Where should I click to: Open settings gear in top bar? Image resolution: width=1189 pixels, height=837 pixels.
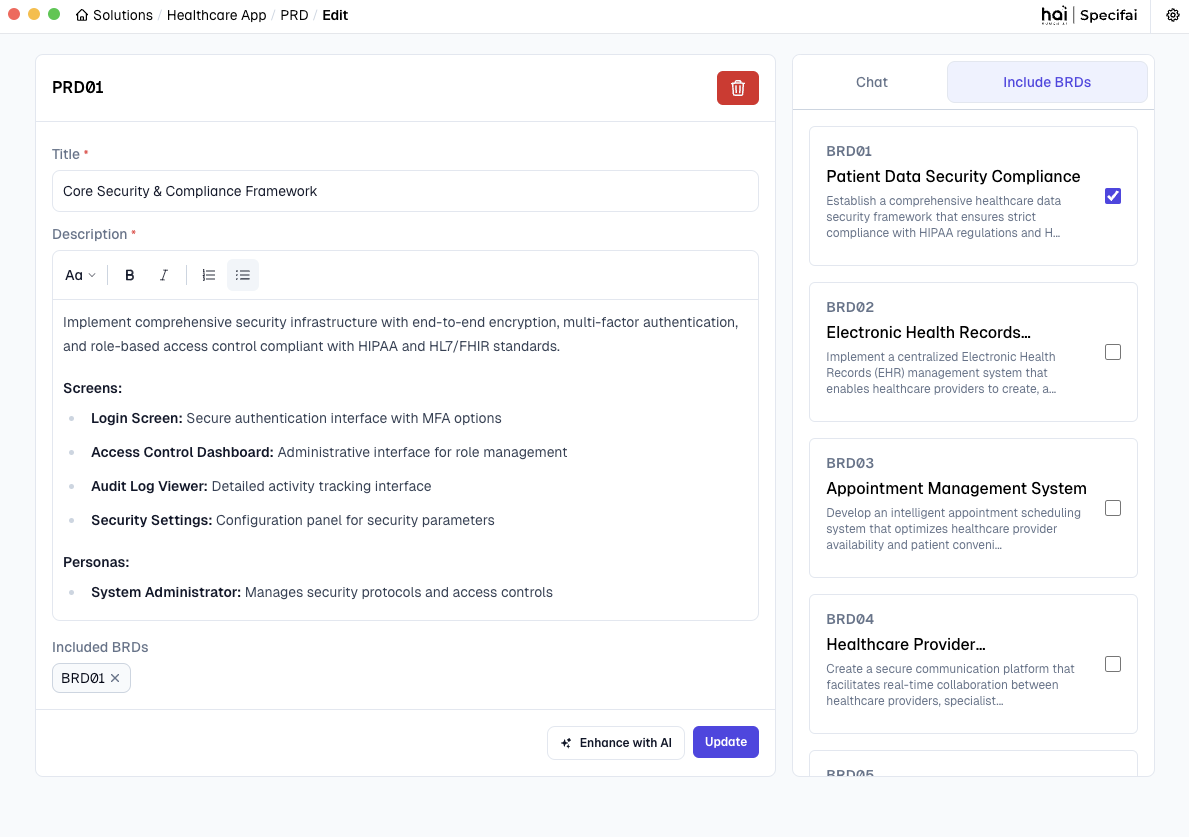(1172, 15)
